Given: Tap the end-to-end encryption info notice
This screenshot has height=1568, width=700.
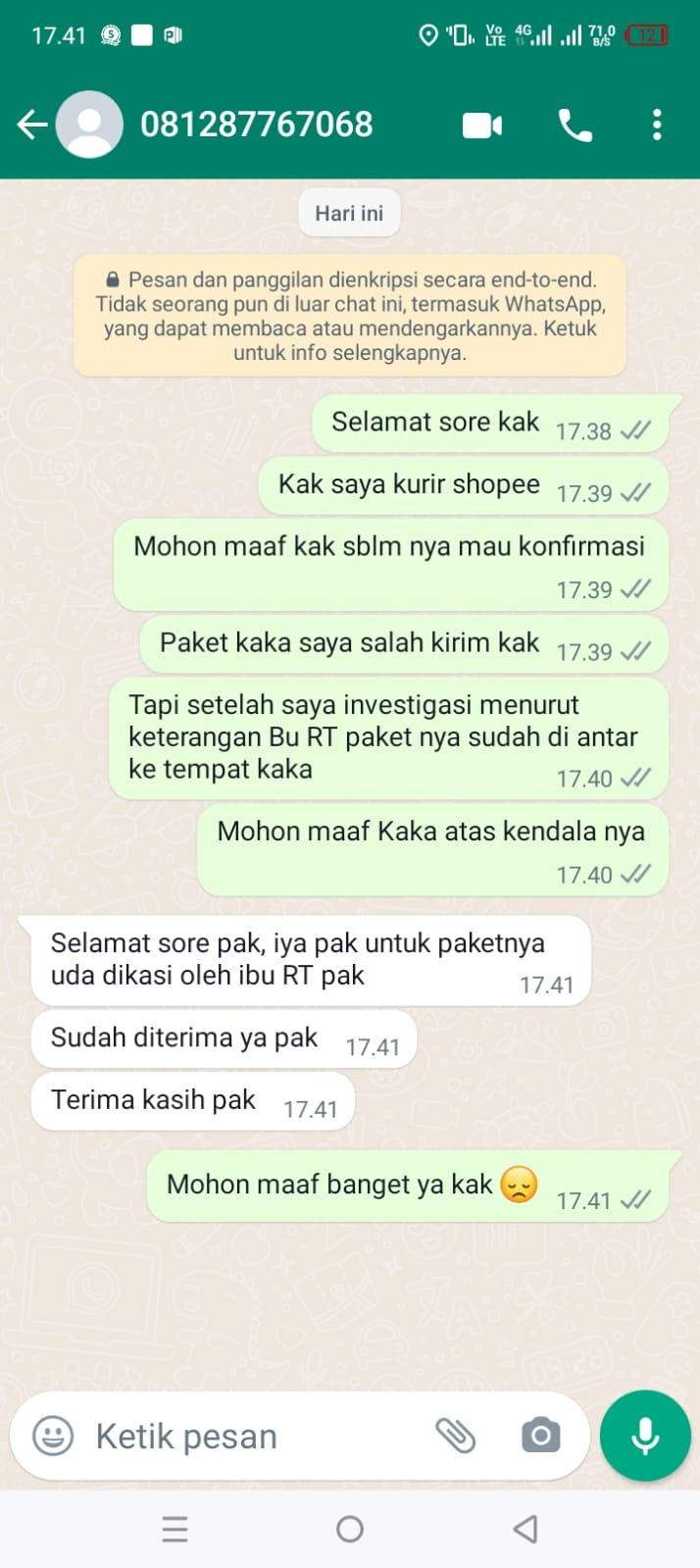Looking at the screenshot, I should click(x=350, y=316).
